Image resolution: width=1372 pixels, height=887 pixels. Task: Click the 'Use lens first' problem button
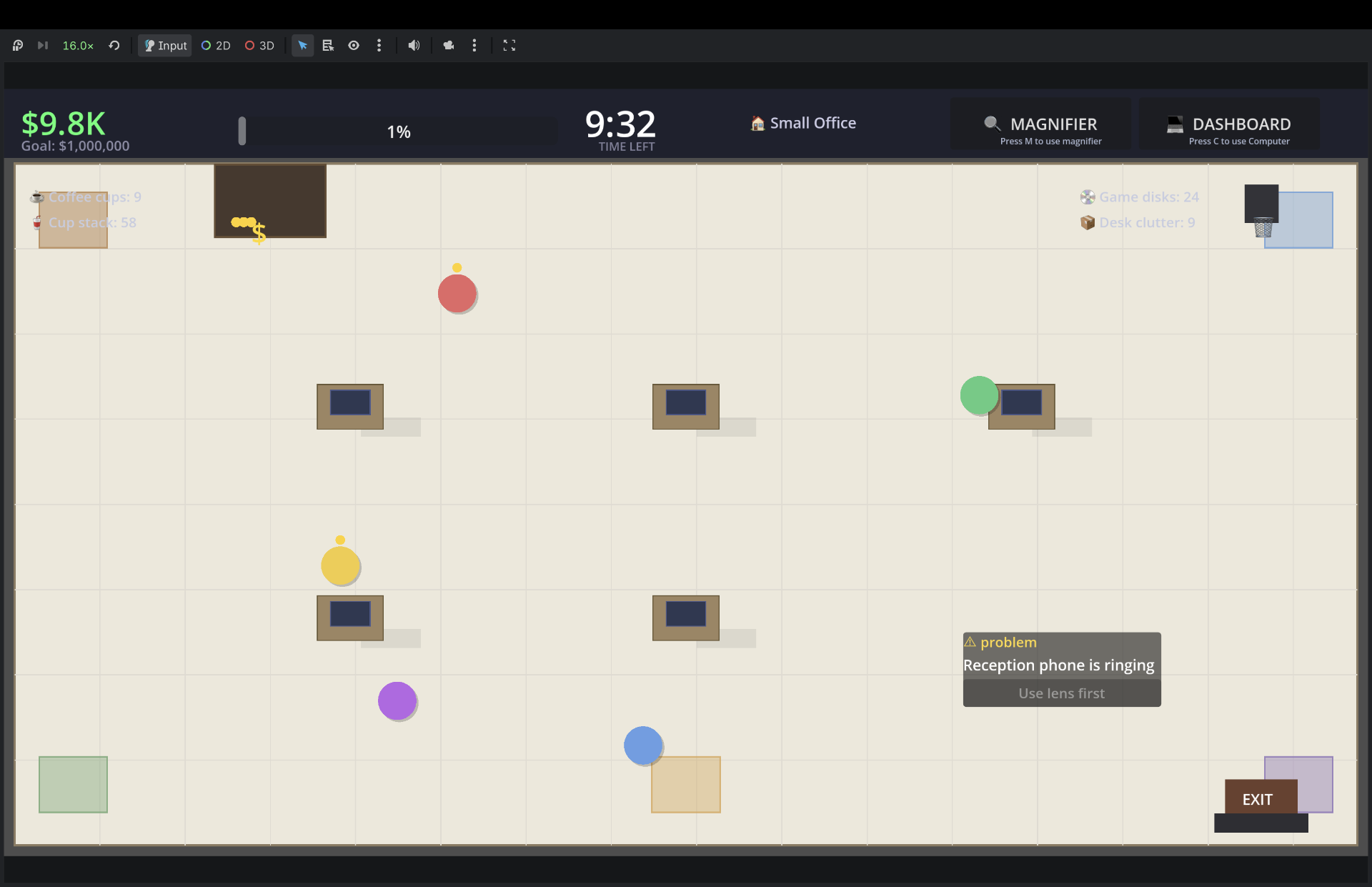[1061, 693]
